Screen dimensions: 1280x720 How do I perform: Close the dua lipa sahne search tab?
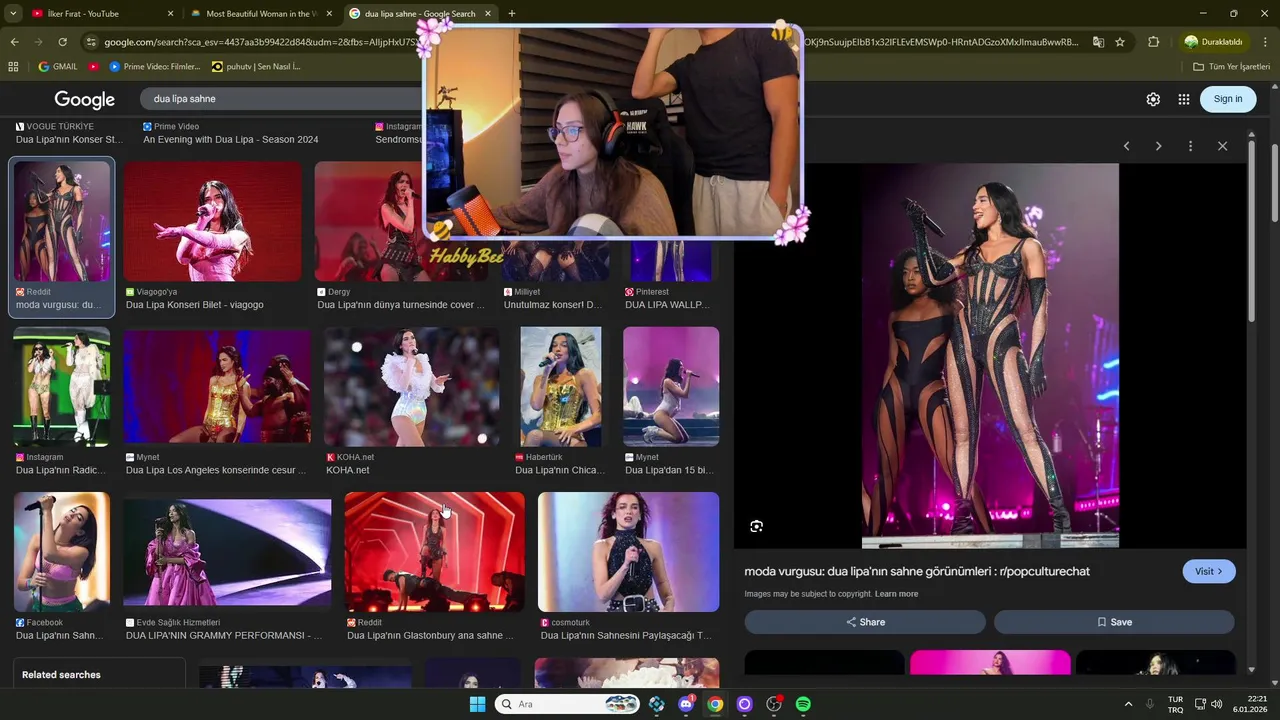[x=488, y=14]
